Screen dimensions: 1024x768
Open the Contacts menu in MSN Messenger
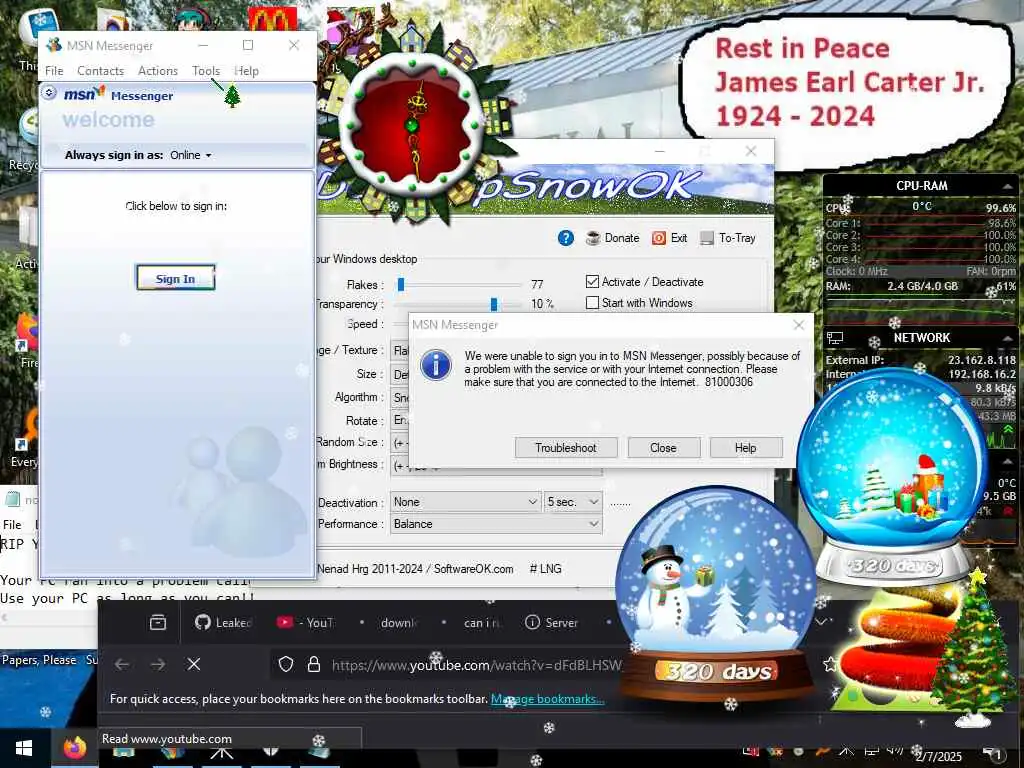click(101, 71)
